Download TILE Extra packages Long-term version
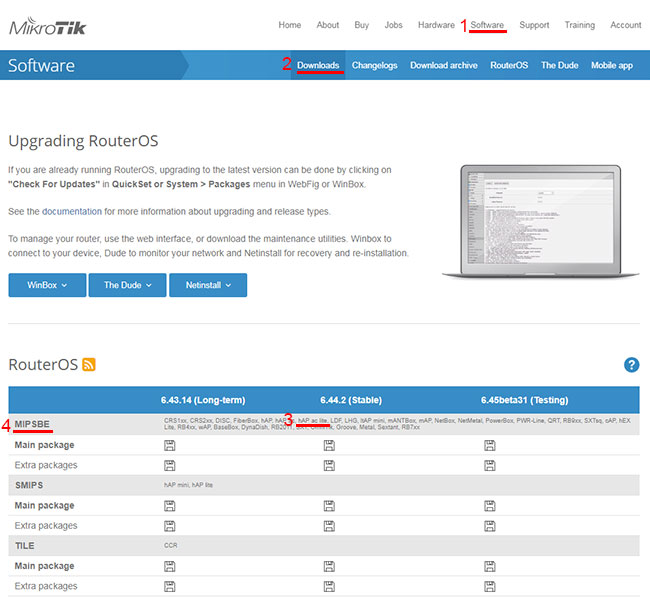The height and width of the screenshot is (597, 650). click(170, 586)
